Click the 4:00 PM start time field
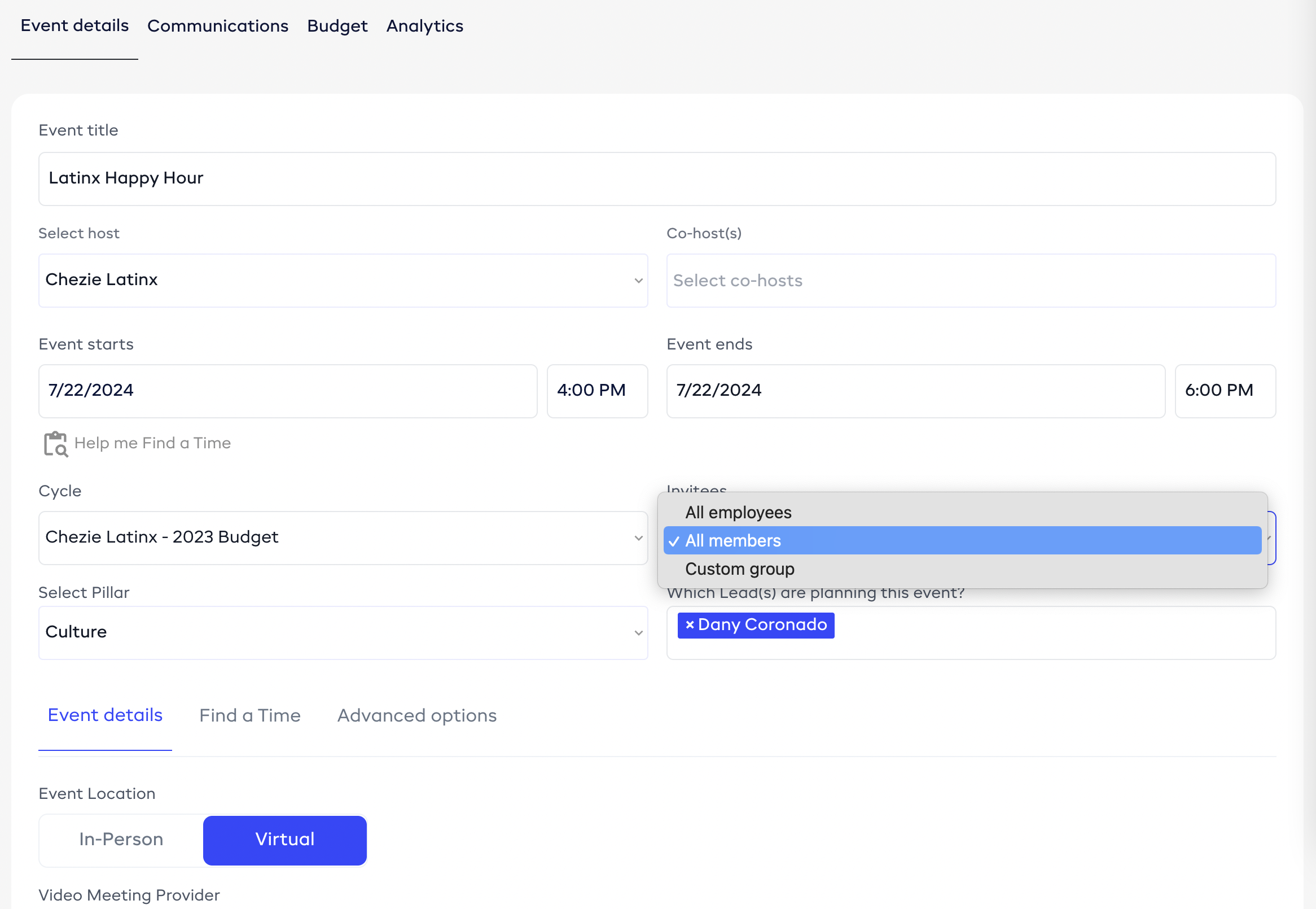Image resolution: width=1316 pixels, height=909 pixels. click(596, 391)
